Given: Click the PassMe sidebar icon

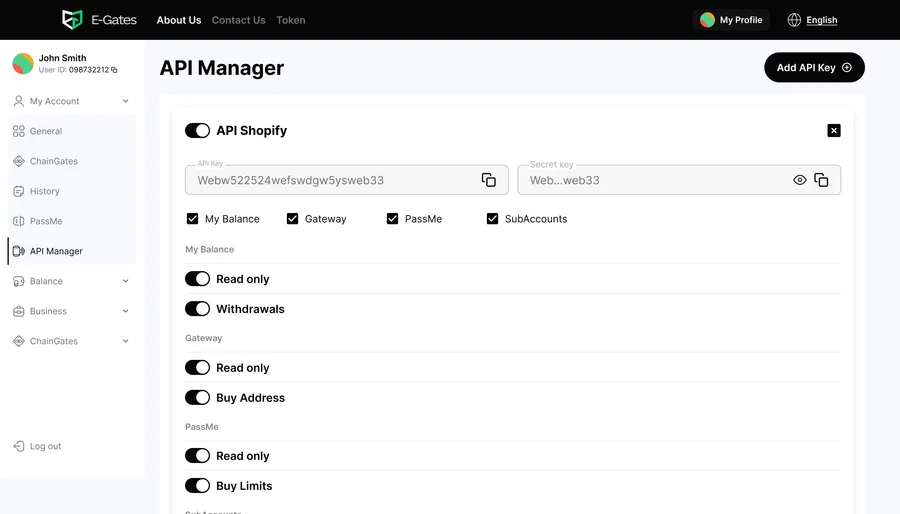Looking at the screenshot, I should pos(18,221).
